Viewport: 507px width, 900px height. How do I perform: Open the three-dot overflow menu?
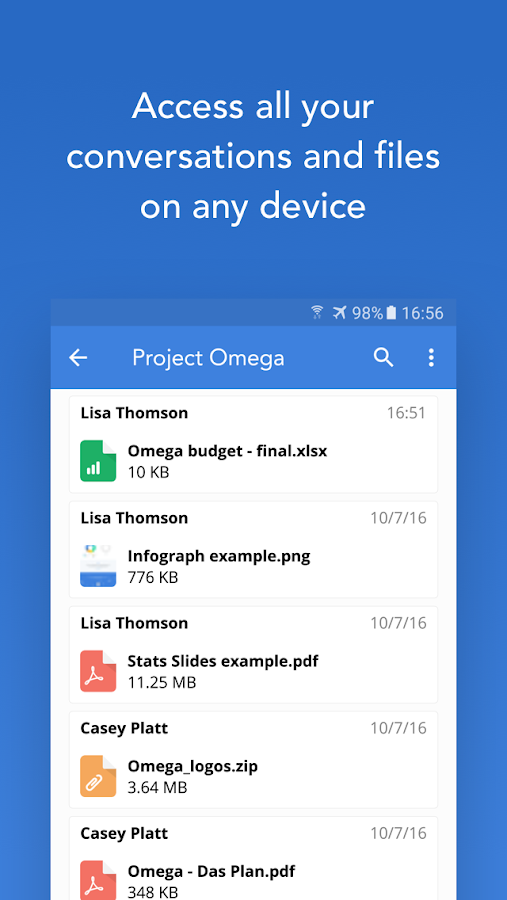[x=431, y=358]
